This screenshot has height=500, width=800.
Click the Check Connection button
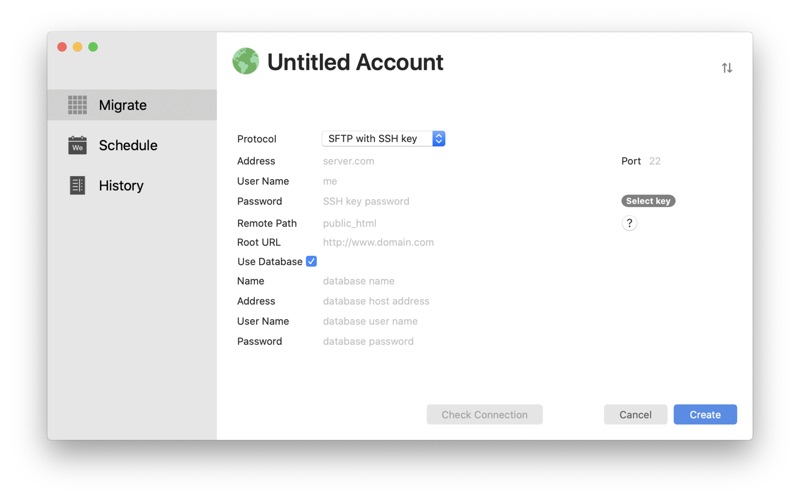point(485,415)
